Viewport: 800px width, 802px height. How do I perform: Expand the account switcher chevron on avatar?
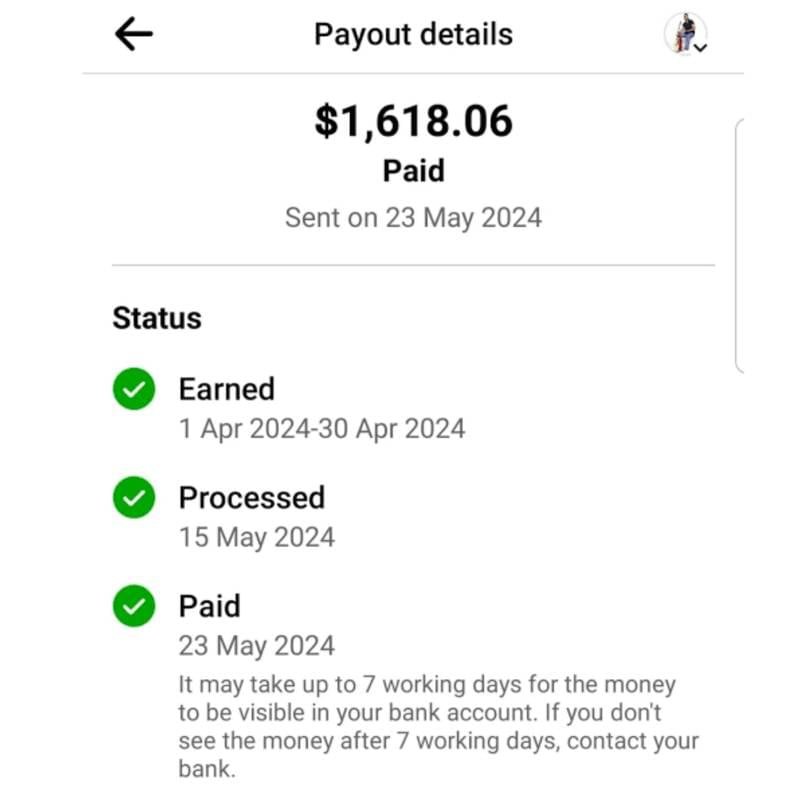click(x=701, y=47)
